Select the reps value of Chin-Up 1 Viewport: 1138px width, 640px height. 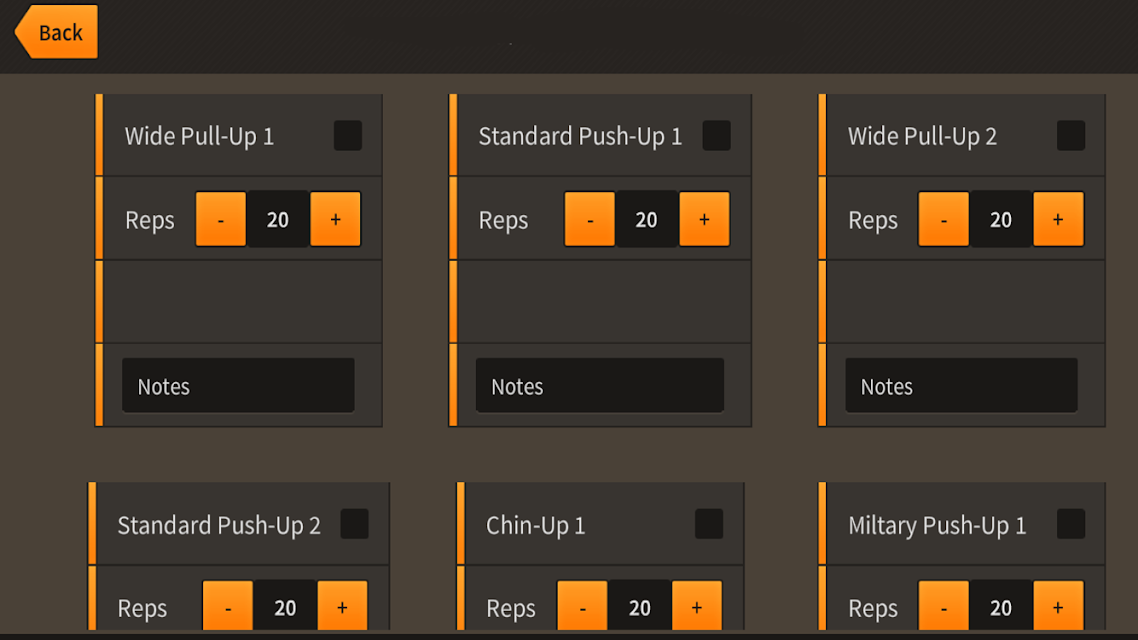(639, 606)
